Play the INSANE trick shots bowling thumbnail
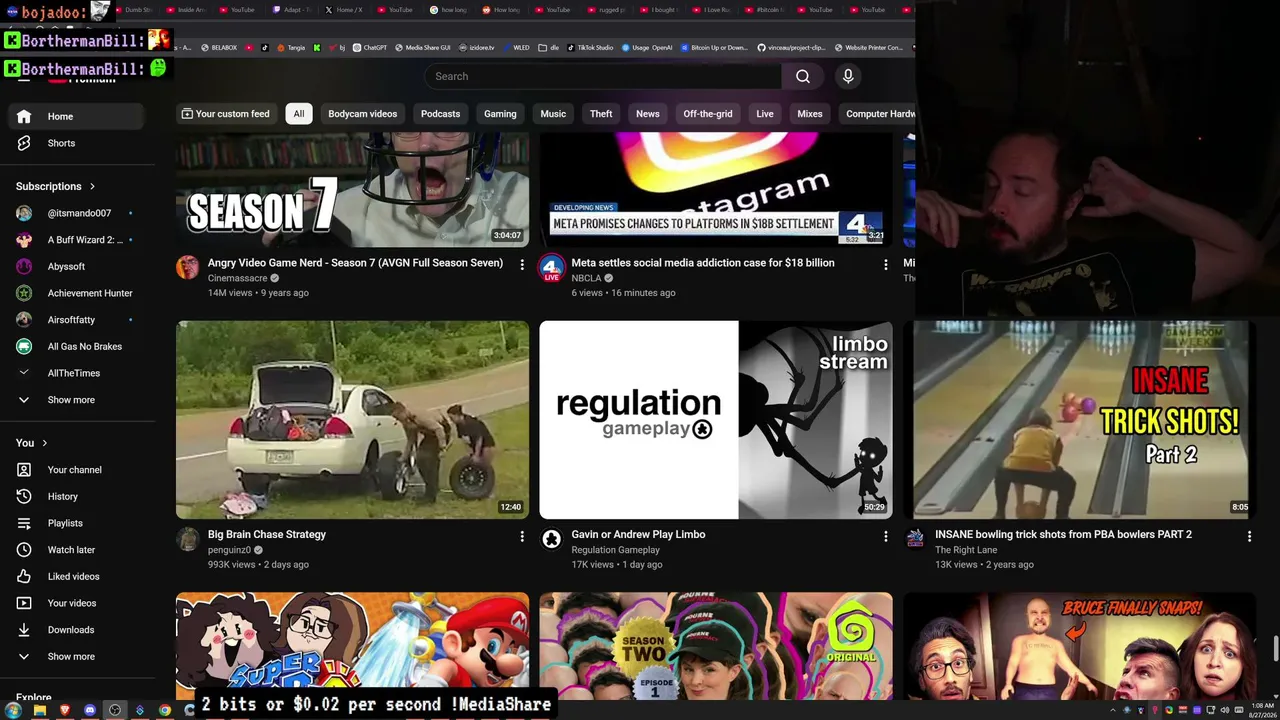Viewport: 1280px width, 720px height. 1080,420
